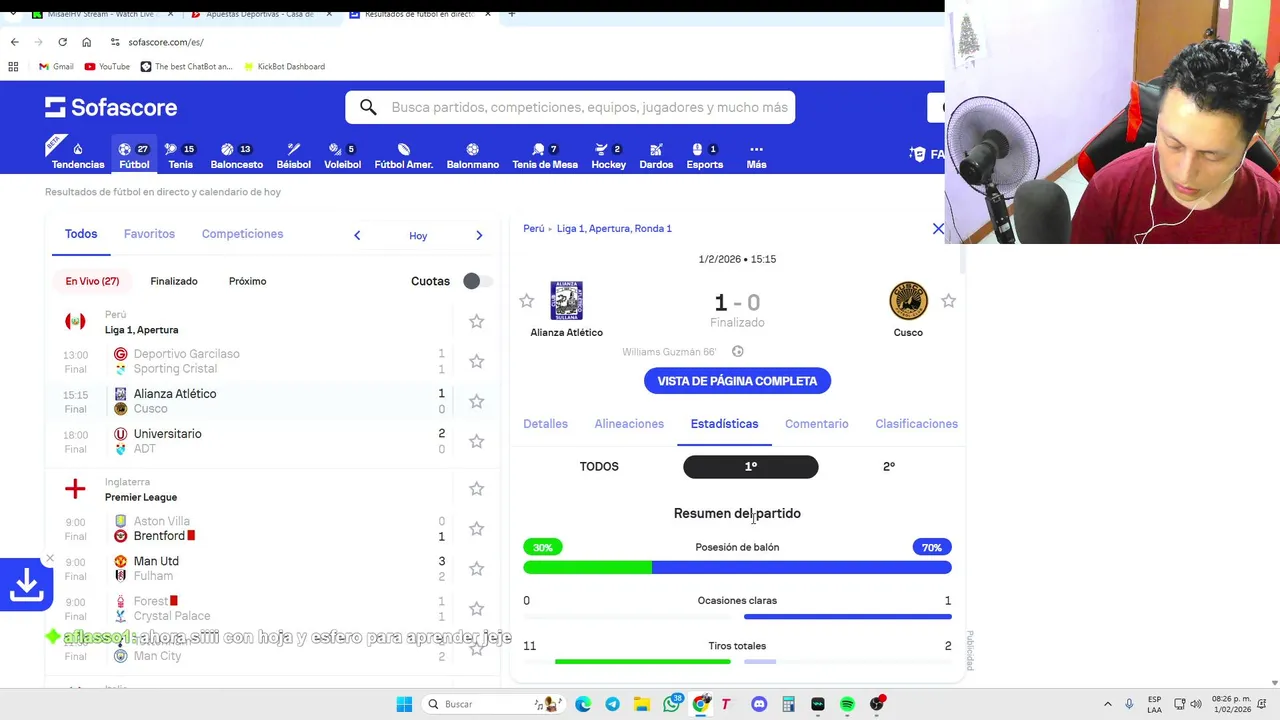
Task: Open the Fútbol Amer. category
Action: [x=404, y=155]
